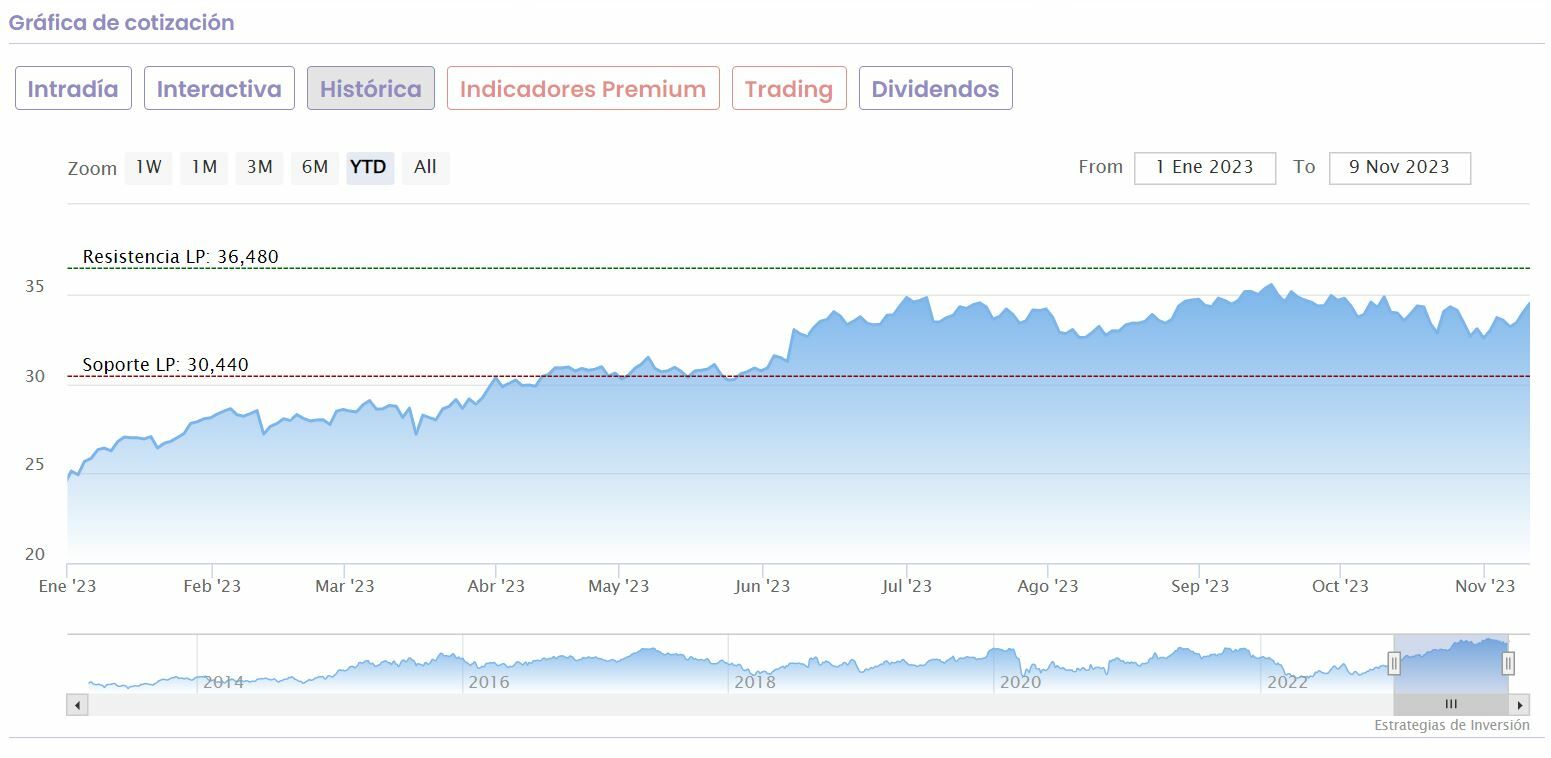Set zoom range to 1M

point(204,167)
